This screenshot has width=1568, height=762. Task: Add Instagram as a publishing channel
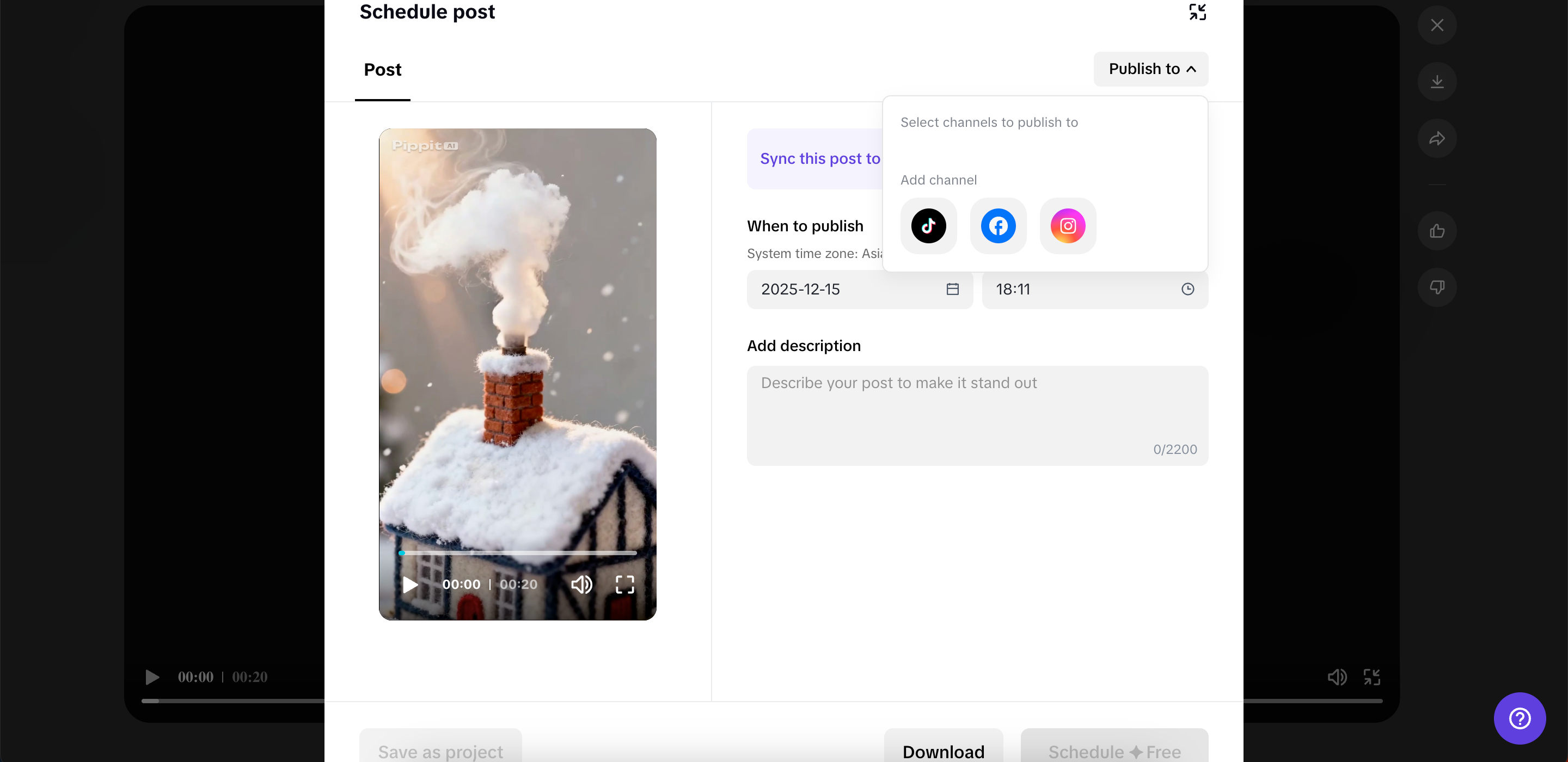tap(1067, 226)
